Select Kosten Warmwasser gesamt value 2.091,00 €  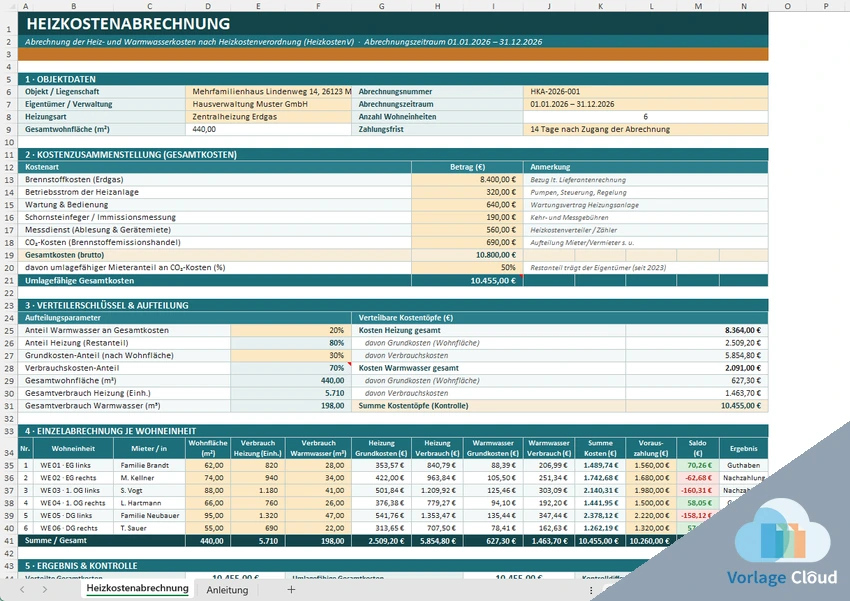pyautogui.click(x=697, y=368)
